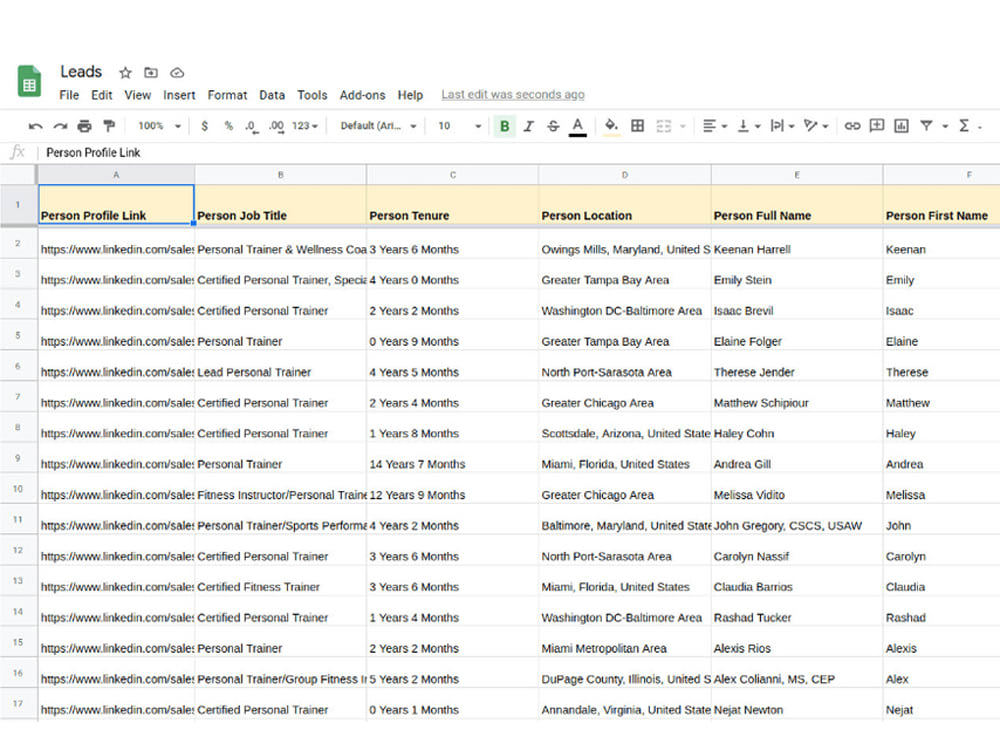Select the 'Matthew Schipiour' cell
Image resolution: width=1000 pixels, height=750 pixels.
coord(797,397)
